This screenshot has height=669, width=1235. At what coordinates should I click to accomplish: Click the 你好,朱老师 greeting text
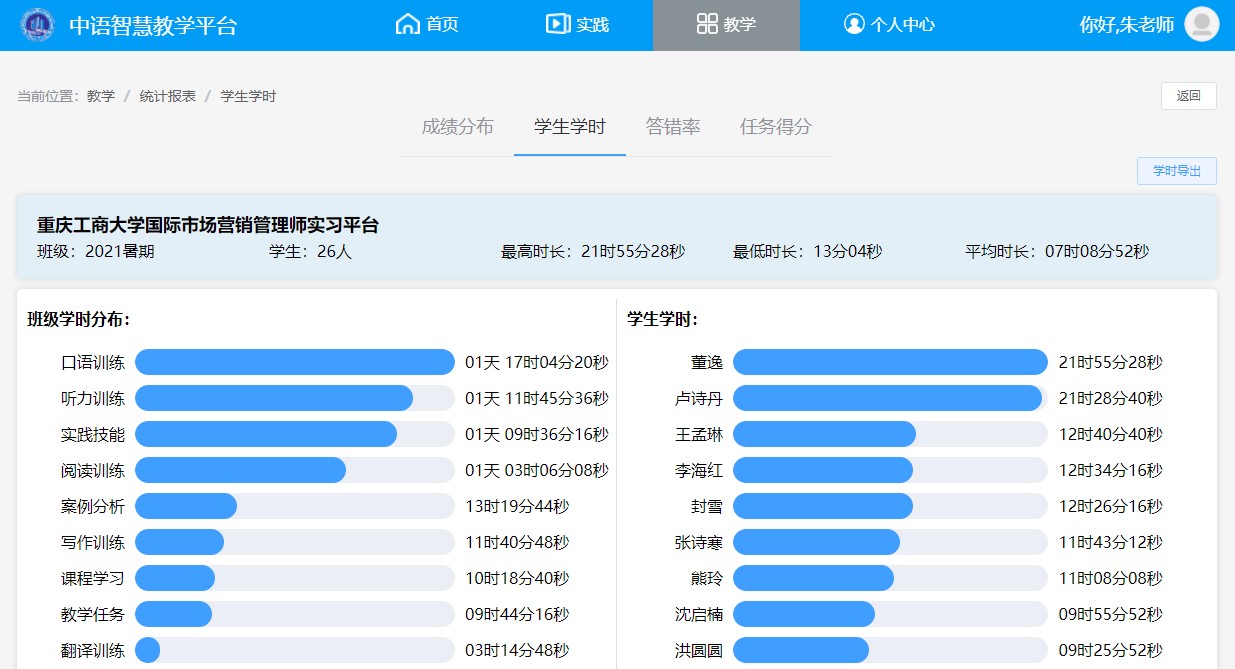(1126, 25)
